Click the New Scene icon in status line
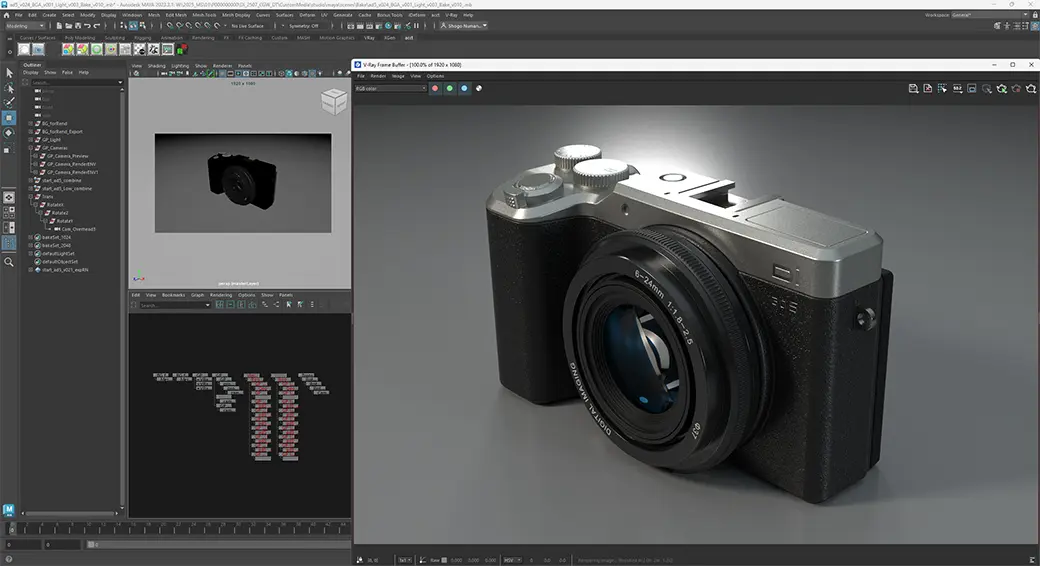The image size is (1040, 566). tap(59, 26)
